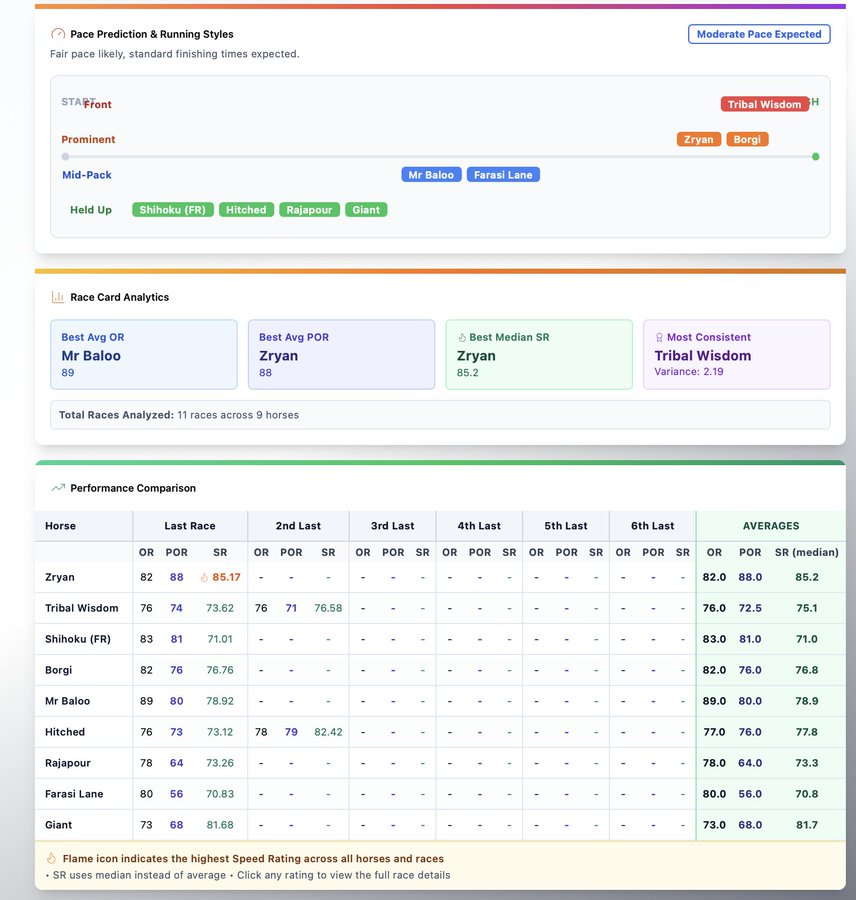Click Tribal Wisdom's average POR 72.5
The width and height of the screenshot is (856, 900).
(750, 608)
